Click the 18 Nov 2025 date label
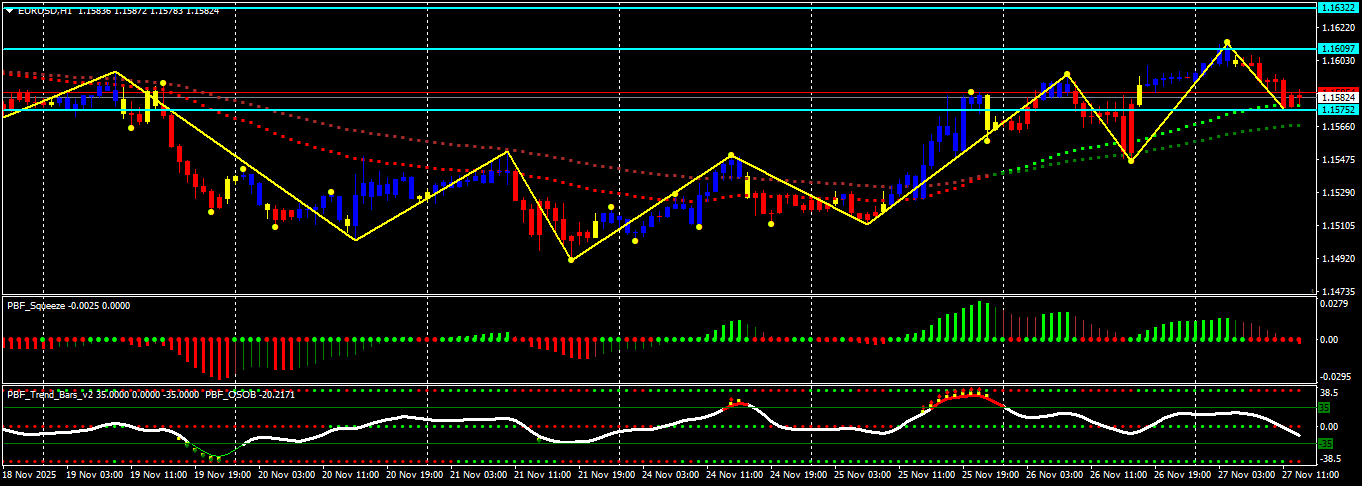1362x486 pixels. [x=27, y=476]
